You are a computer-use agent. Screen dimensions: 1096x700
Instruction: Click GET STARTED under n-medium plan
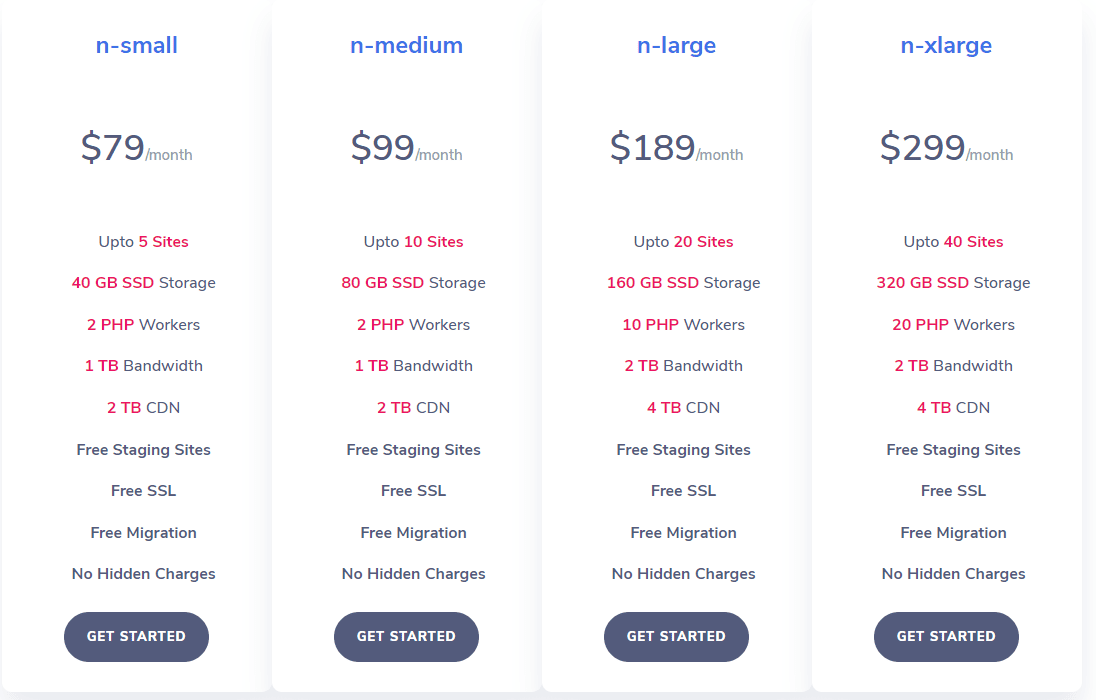click(x=406, y=637)
